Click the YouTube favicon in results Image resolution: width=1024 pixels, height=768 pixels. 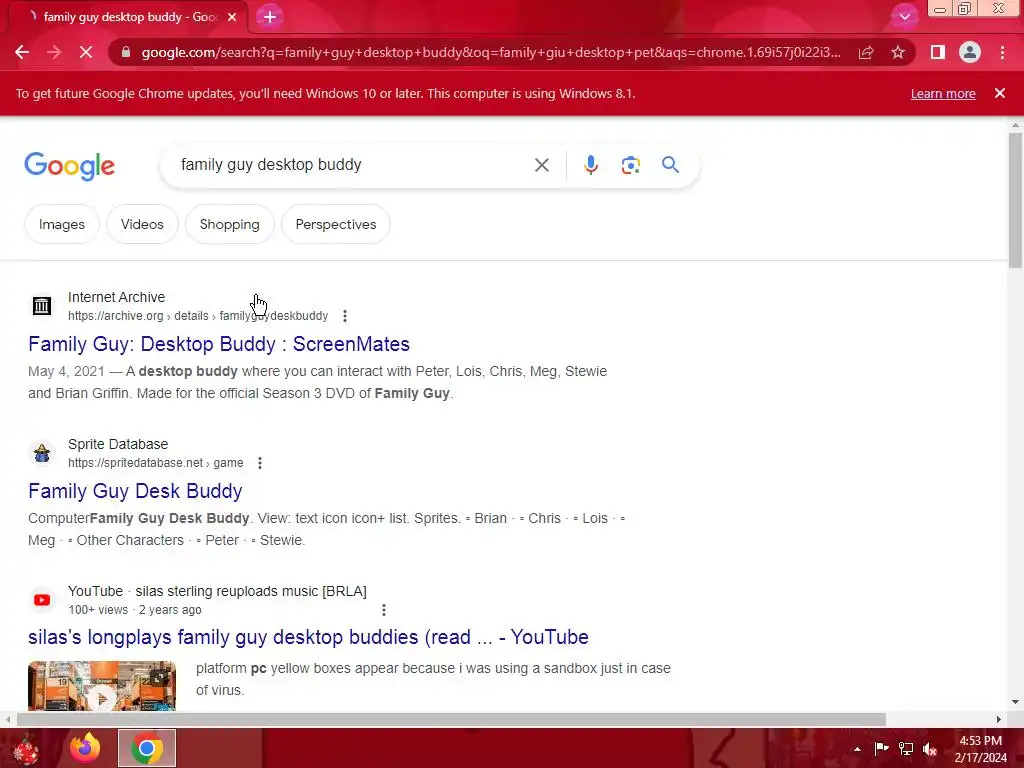click(42, 600)
